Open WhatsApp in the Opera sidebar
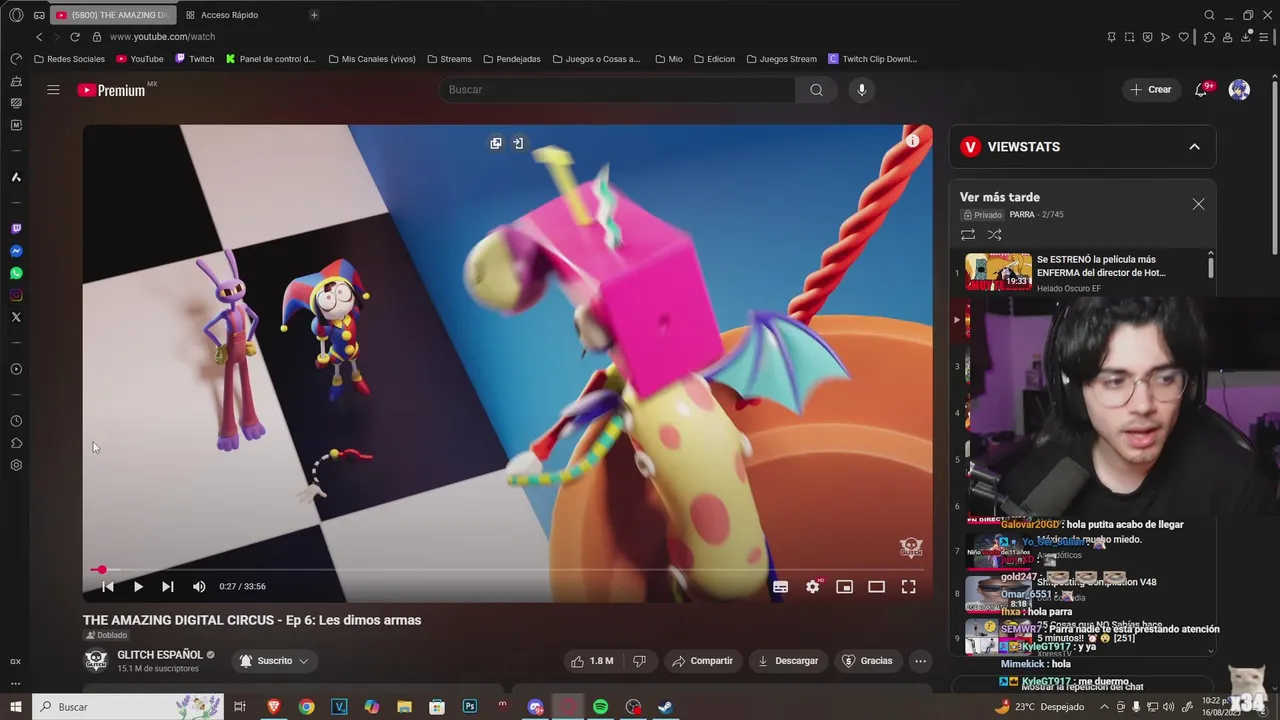Screen dimensions: 1280x720 (x=16, y=273)
